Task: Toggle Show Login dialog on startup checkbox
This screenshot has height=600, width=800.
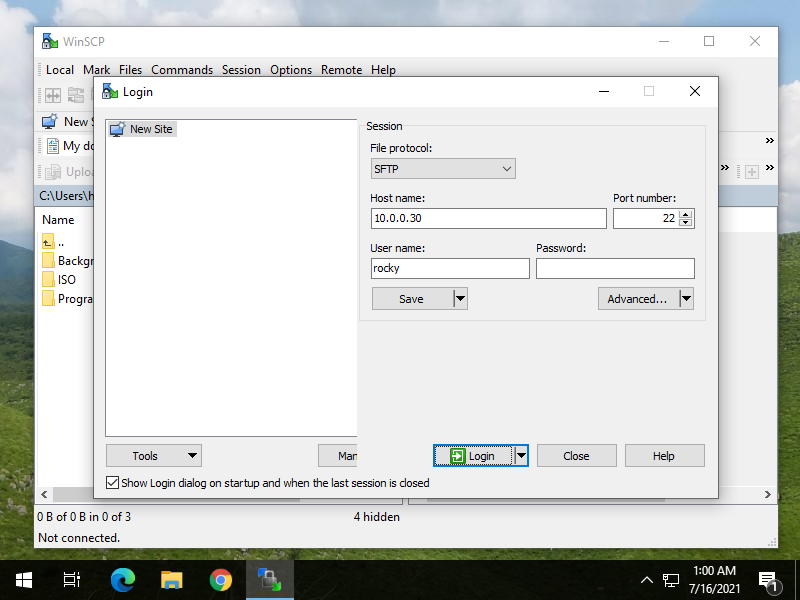Action: tap(113, 482)
